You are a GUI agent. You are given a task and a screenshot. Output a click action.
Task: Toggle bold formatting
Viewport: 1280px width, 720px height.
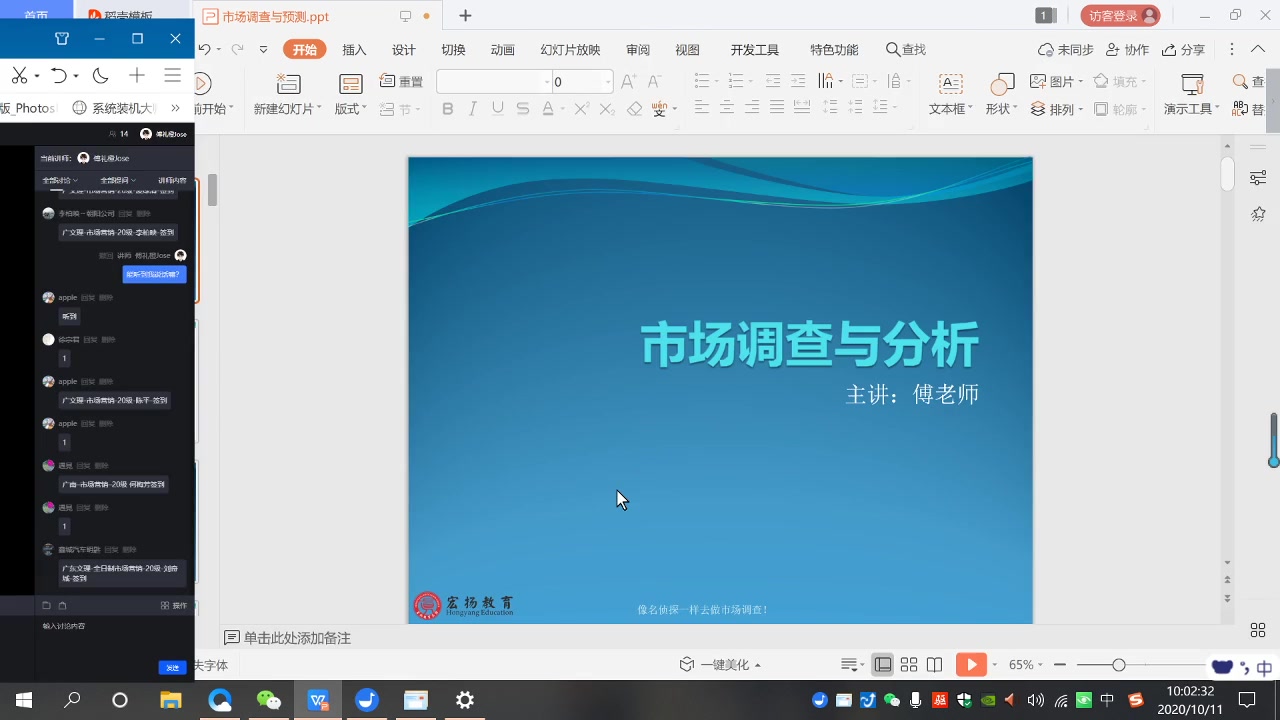(x=447, y=109)
